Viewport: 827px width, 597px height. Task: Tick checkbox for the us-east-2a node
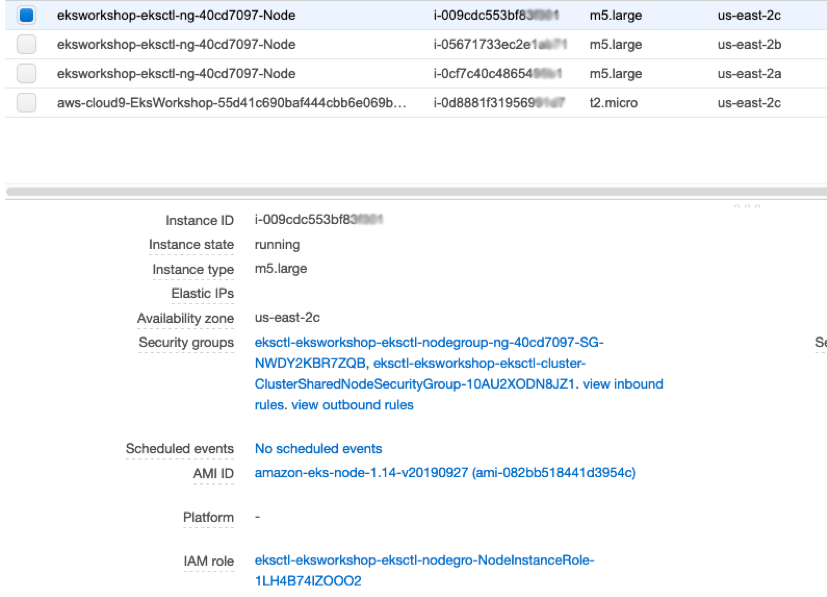coord(27,73)
